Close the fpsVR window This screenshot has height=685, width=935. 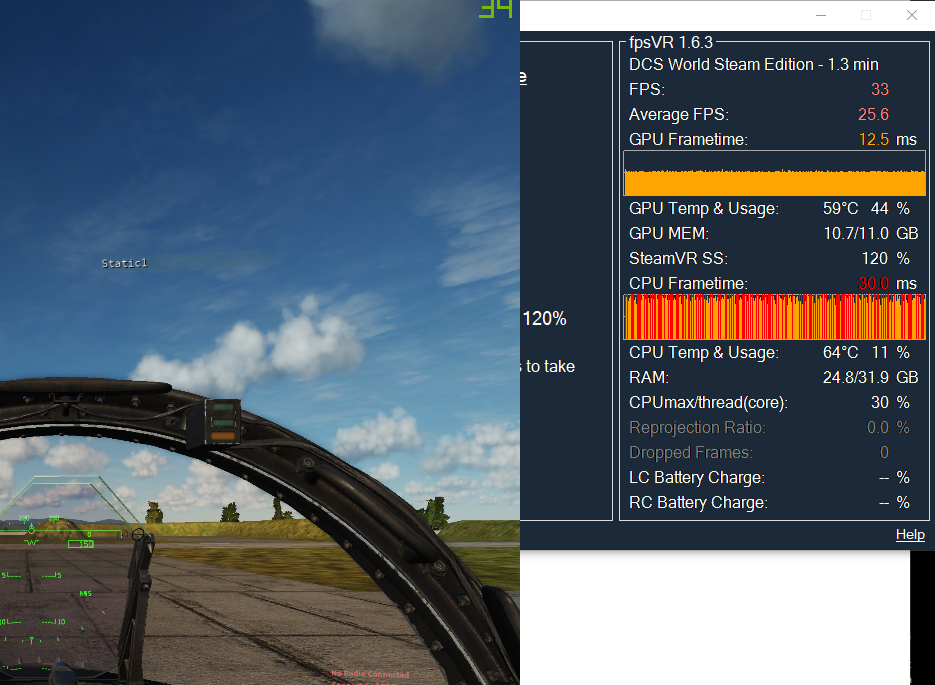point(912,16)
